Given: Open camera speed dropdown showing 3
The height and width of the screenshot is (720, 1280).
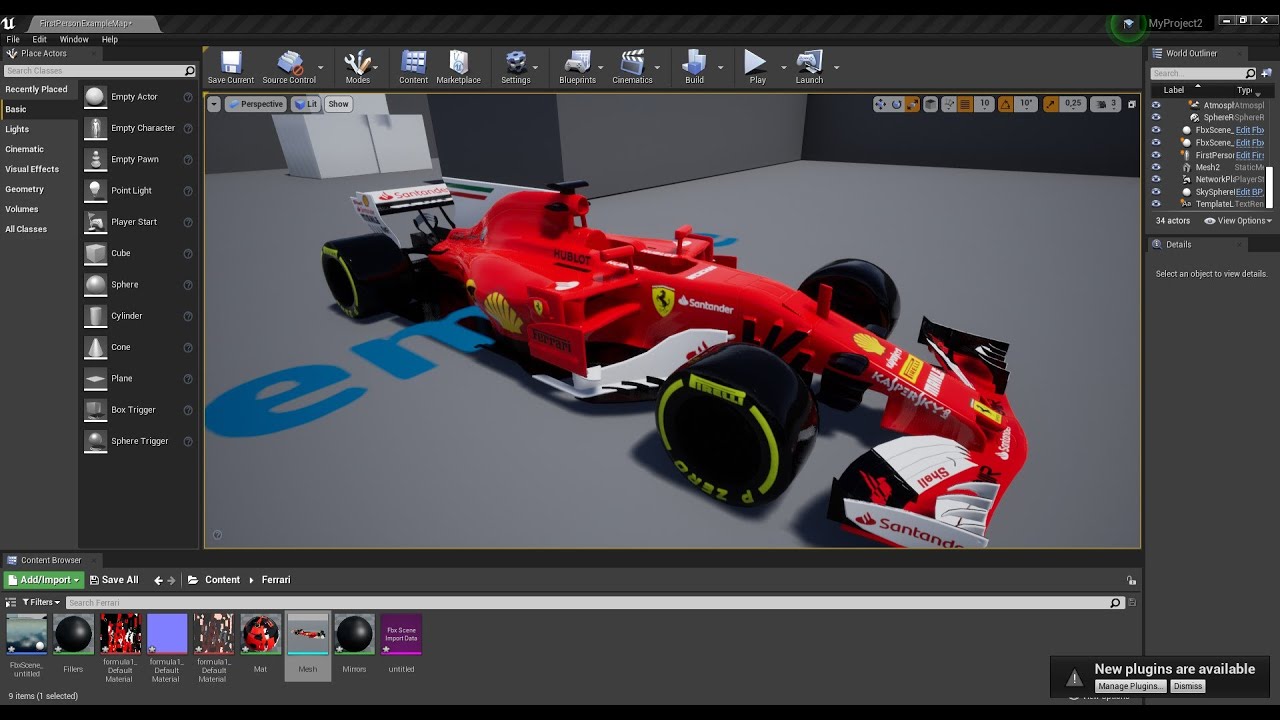Looking at the screenshot, I should click(1107, 104).
